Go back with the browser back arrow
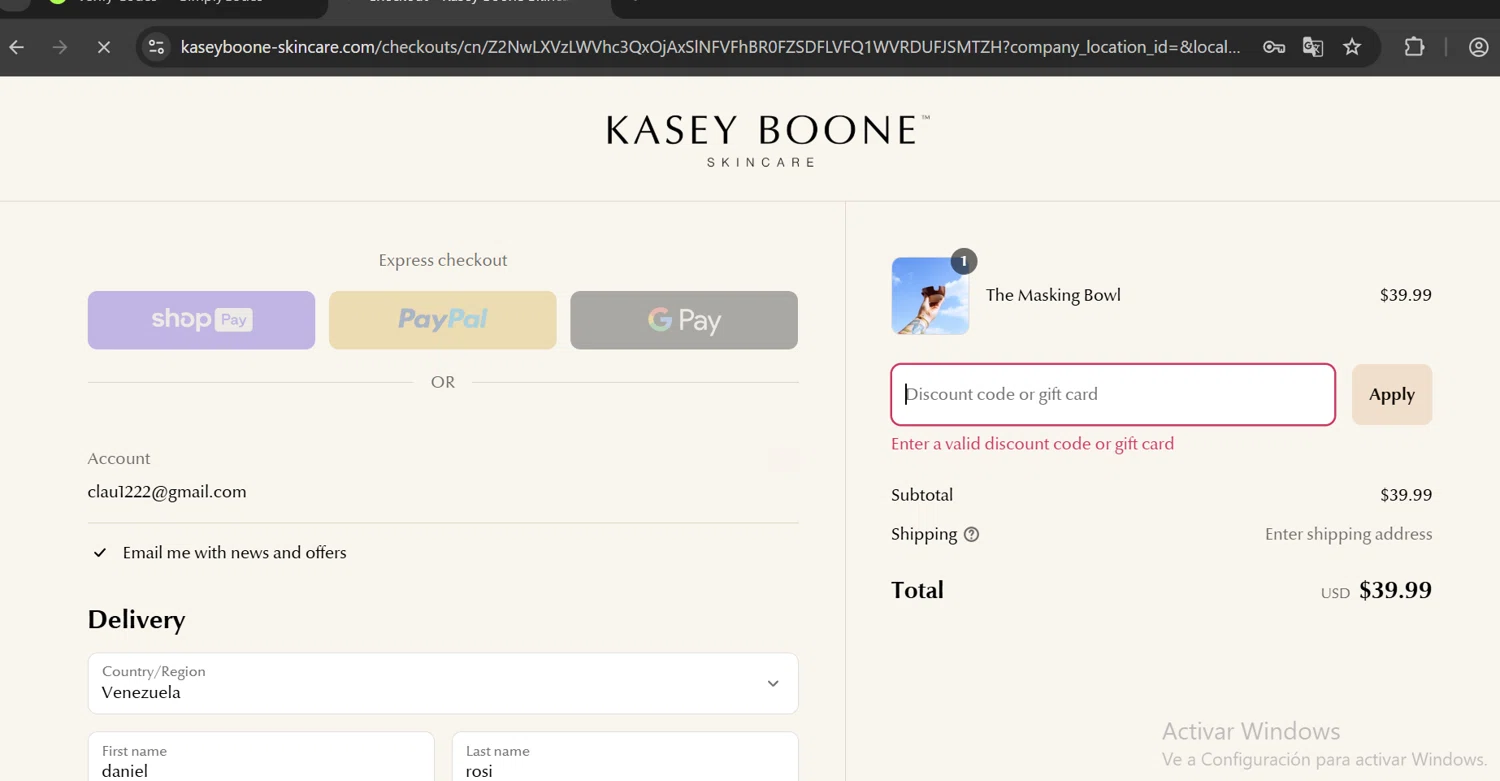This screenshot has width=1500, height=781. coord(17,47)
